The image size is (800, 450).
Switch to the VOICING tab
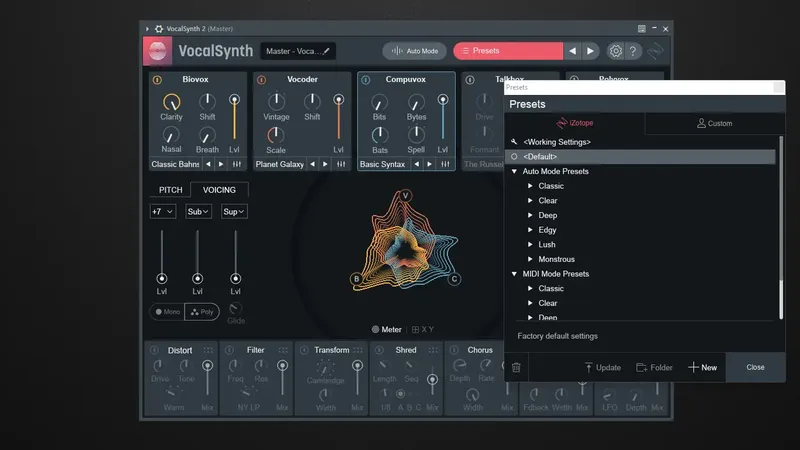(x=219, y=190)
